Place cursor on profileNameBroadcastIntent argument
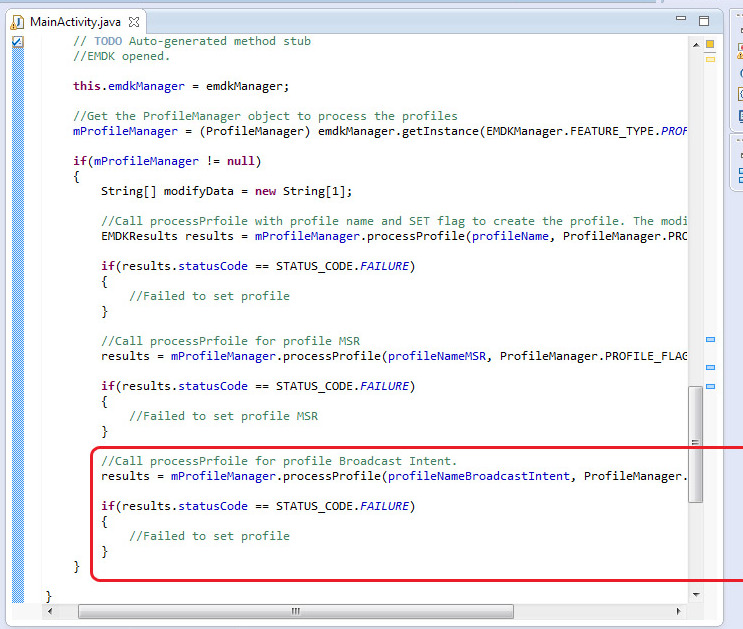 [479, 476]
